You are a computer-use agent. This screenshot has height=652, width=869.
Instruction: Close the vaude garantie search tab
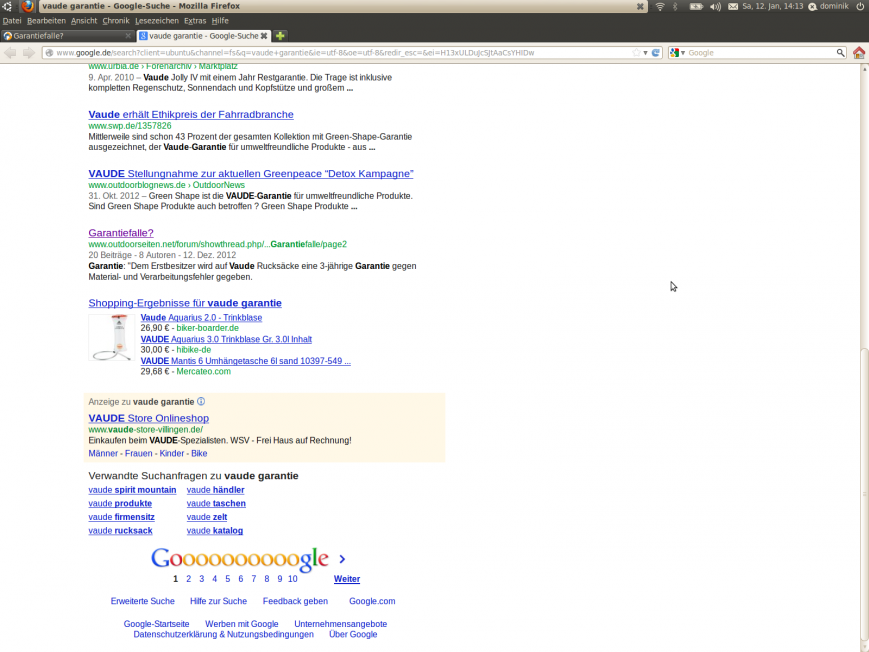(264, 35)
